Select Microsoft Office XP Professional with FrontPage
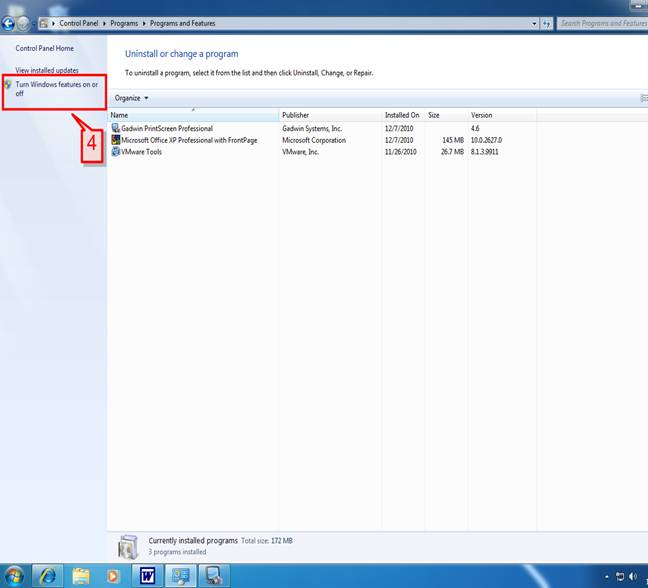The image size is (648, 588). pyautogui.click(x=322, y=140)
